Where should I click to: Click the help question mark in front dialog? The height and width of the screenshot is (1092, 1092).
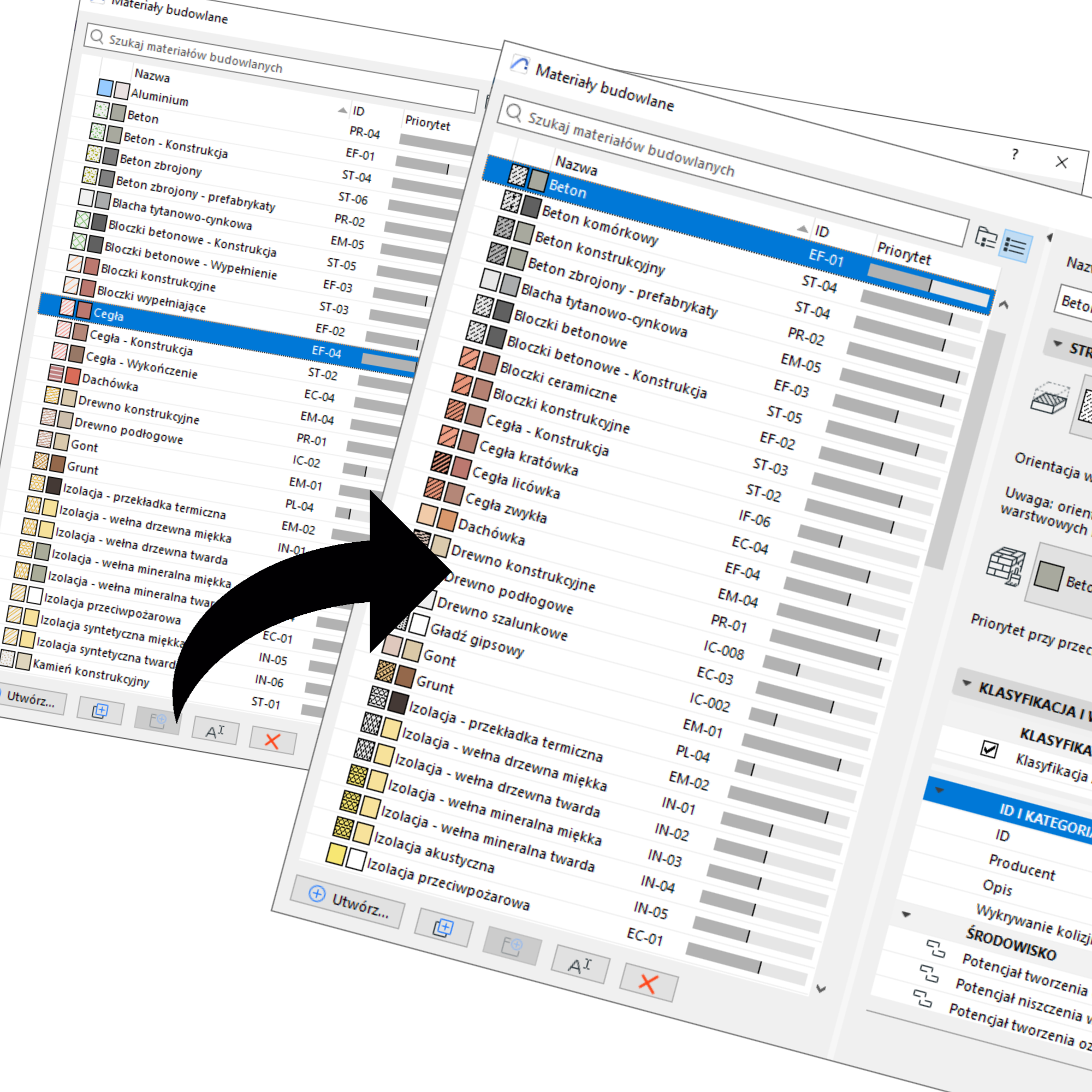pos(1015,155)
